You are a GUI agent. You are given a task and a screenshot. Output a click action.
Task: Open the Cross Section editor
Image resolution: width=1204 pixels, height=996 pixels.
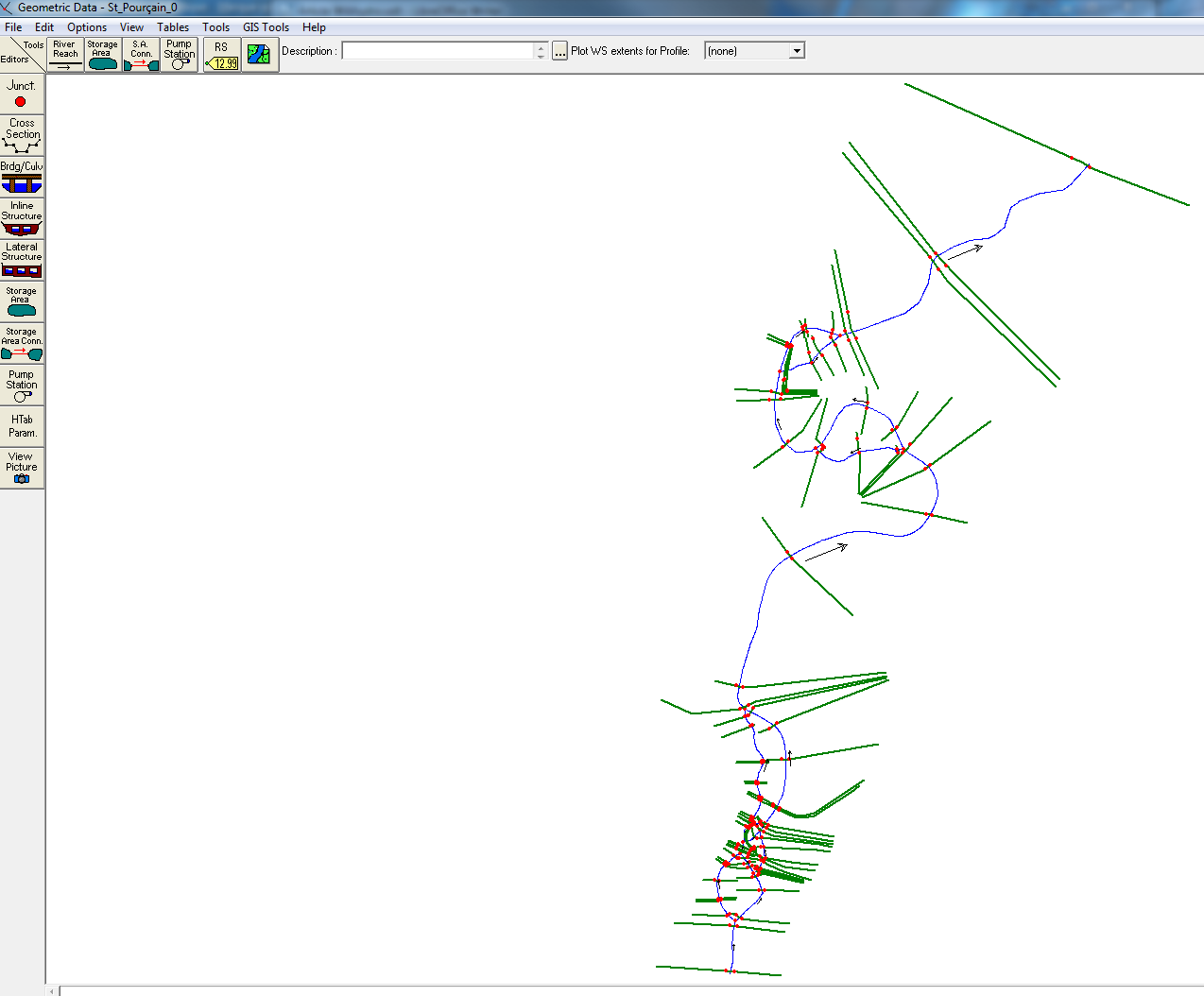coord(22,135)
